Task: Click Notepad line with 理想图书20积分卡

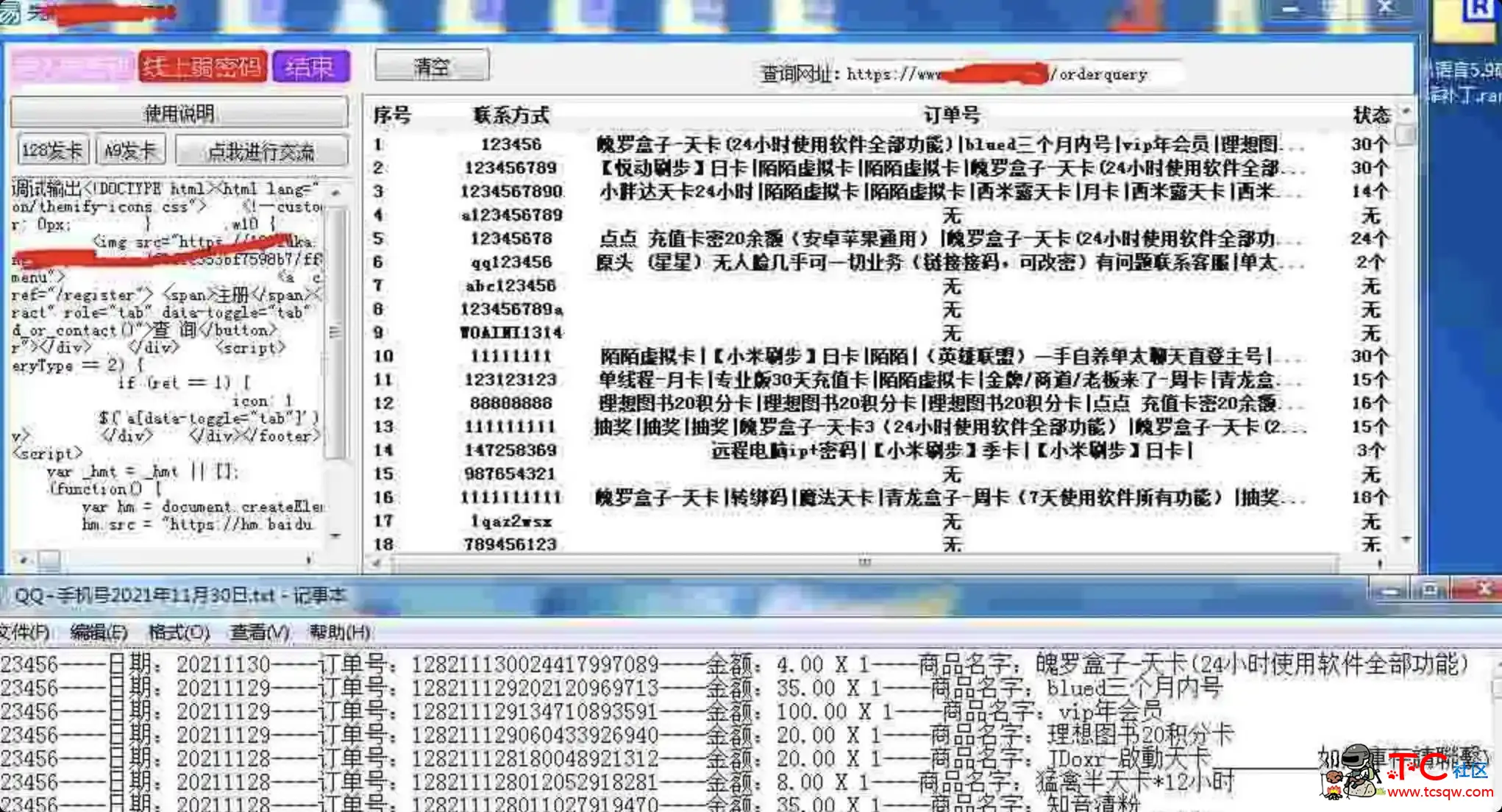Action: click(617, 735)
